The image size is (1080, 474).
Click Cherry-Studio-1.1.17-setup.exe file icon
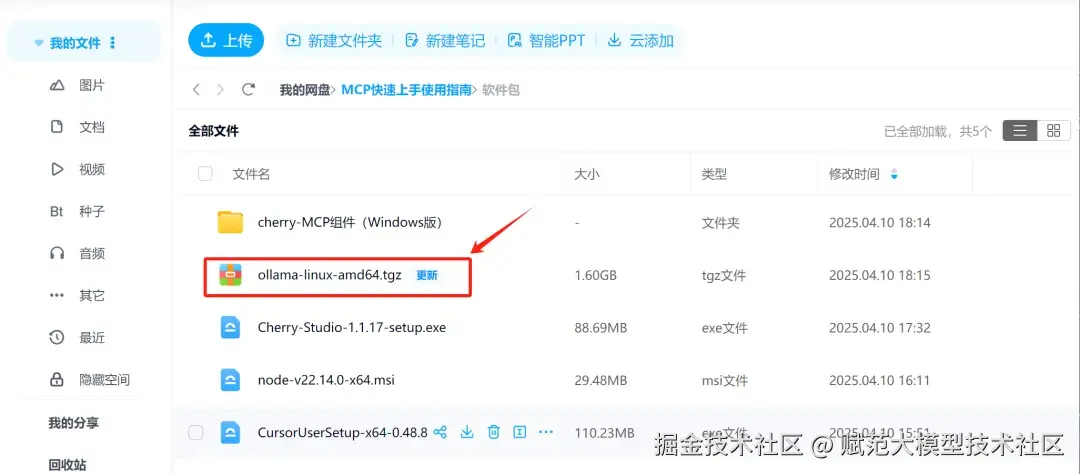click(x=231, y=328)
